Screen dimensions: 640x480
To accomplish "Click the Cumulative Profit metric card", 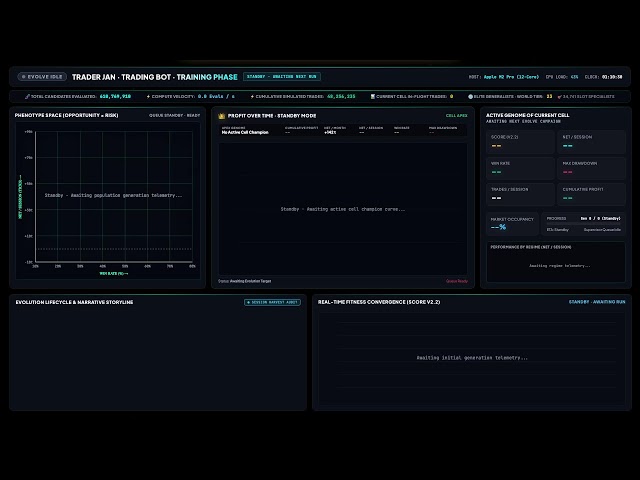I will pyautogui.click(x=591, y=194).
